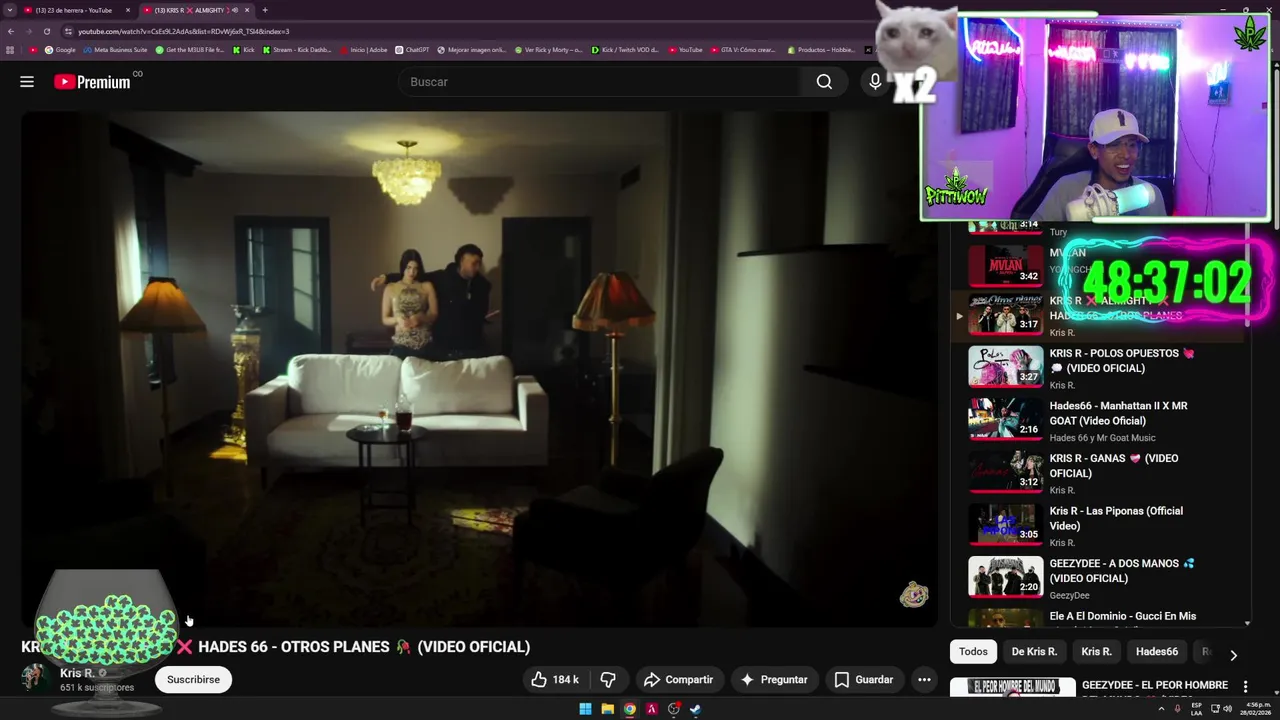The height and width of the screenshot is (720, 1280).
Task: Open the bookmarks apps grid icon
Action: (x=10, y=50)
